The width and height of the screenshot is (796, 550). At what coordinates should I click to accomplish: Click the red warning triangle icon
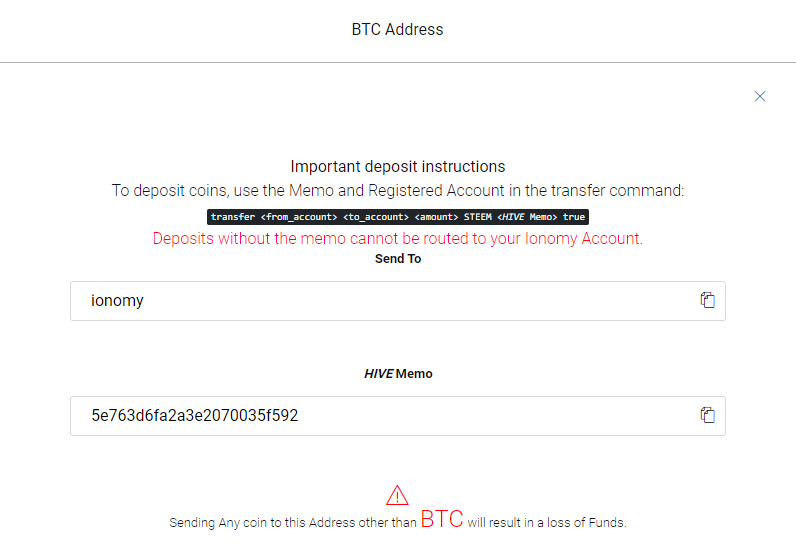point(397,495)
